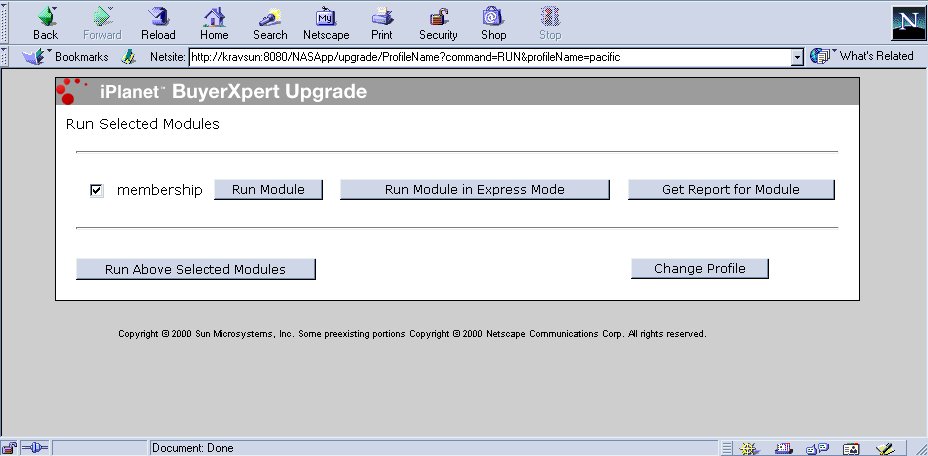Click the Netscape N logo

pyautogui.click(x=907, y=24)
